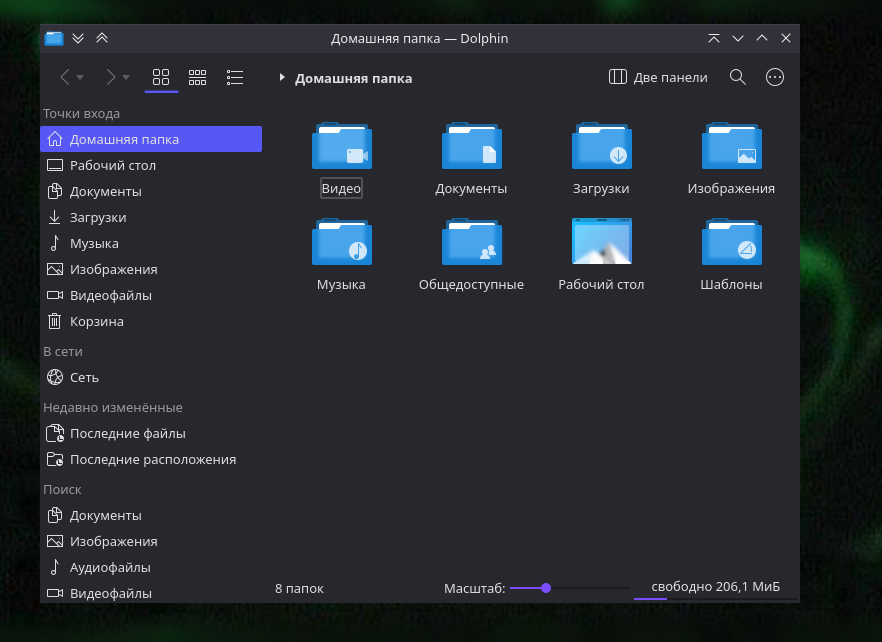882x642 pixels.
Task: Select the Музыка folder icon in file view
Action: click(341, 241)
